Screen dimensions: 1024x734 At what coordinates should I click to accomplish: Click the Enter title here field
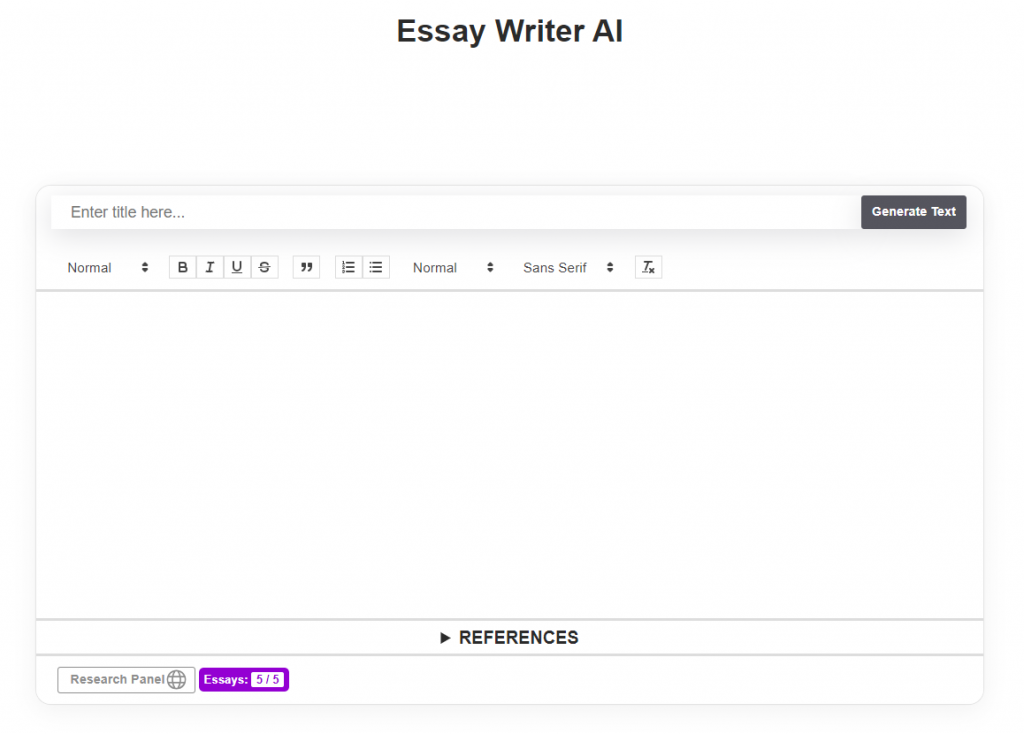click(400, 212)
